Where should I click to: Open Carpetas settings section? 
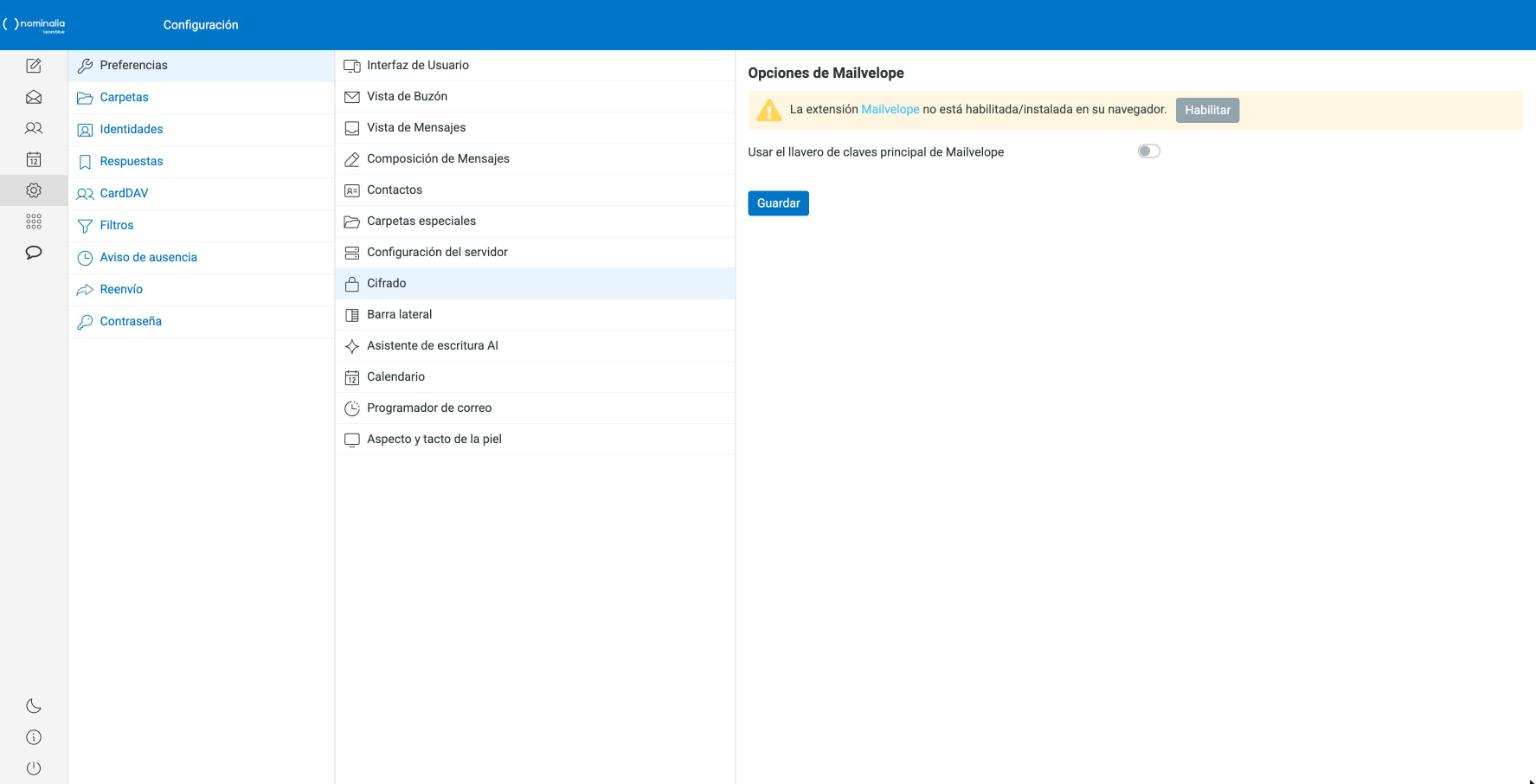pyautogui.click(x=201, y=97)
